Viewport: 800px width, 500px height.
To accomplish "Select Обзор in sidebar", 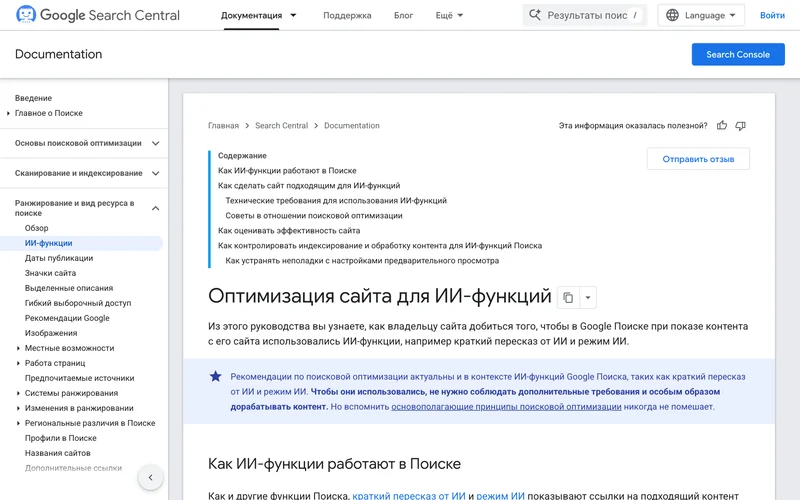I will coord(37,228).
